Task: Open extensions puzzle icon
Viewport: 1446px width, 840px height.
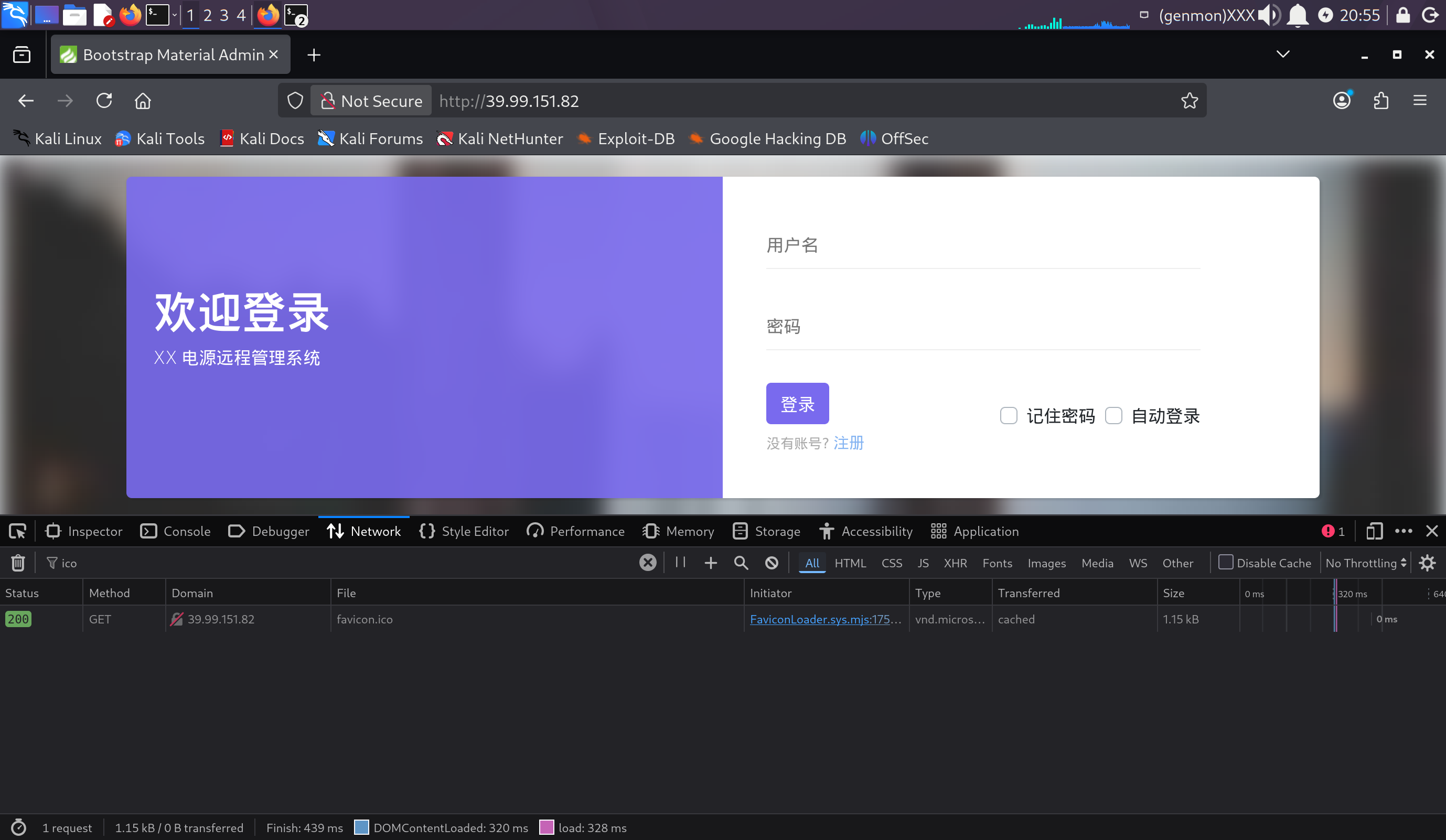Action: point(1381,100)
